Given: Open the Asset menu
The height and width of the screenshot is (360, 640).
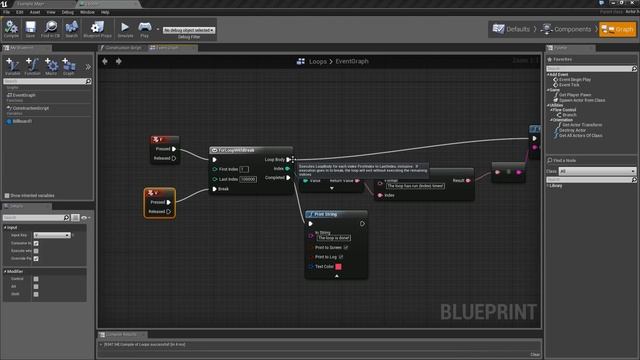Looking at the screenshot, I should (35, 12).
